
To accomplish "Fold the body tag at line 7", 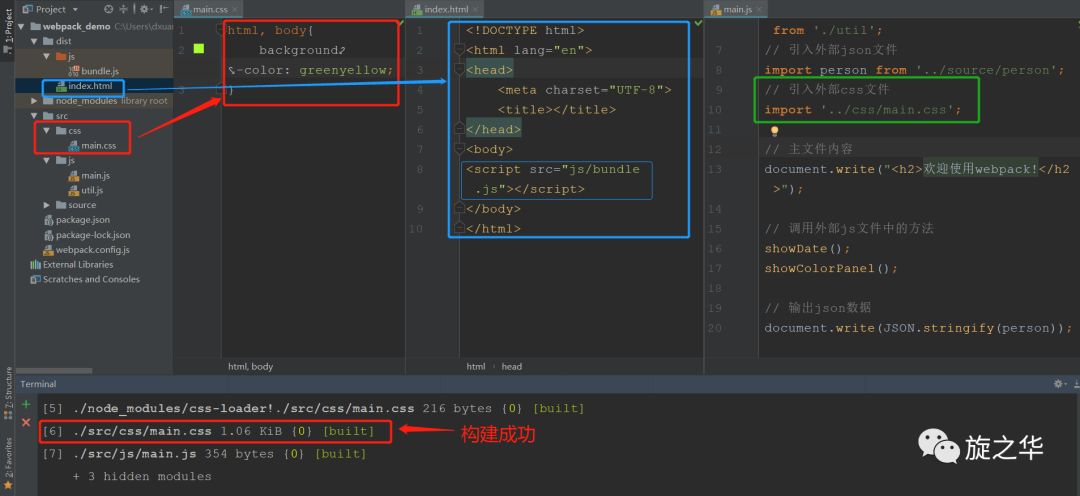I will (x=459, y=149).
